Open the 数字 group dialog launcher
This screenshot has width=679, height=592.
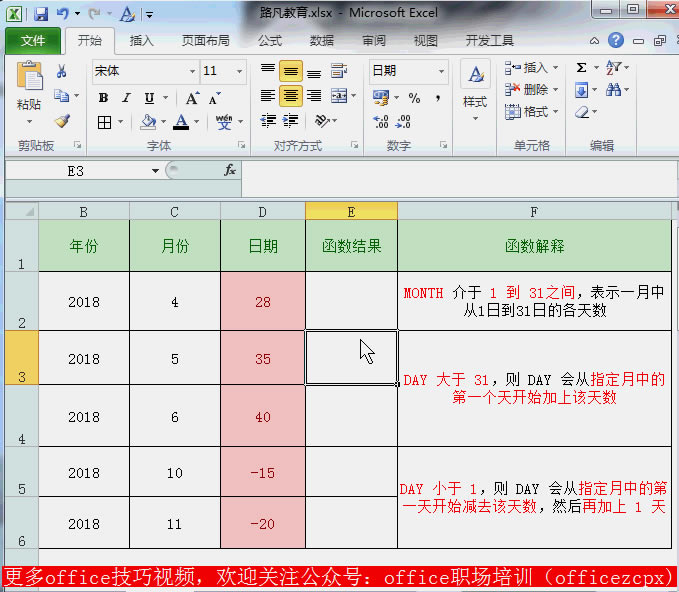443,145
